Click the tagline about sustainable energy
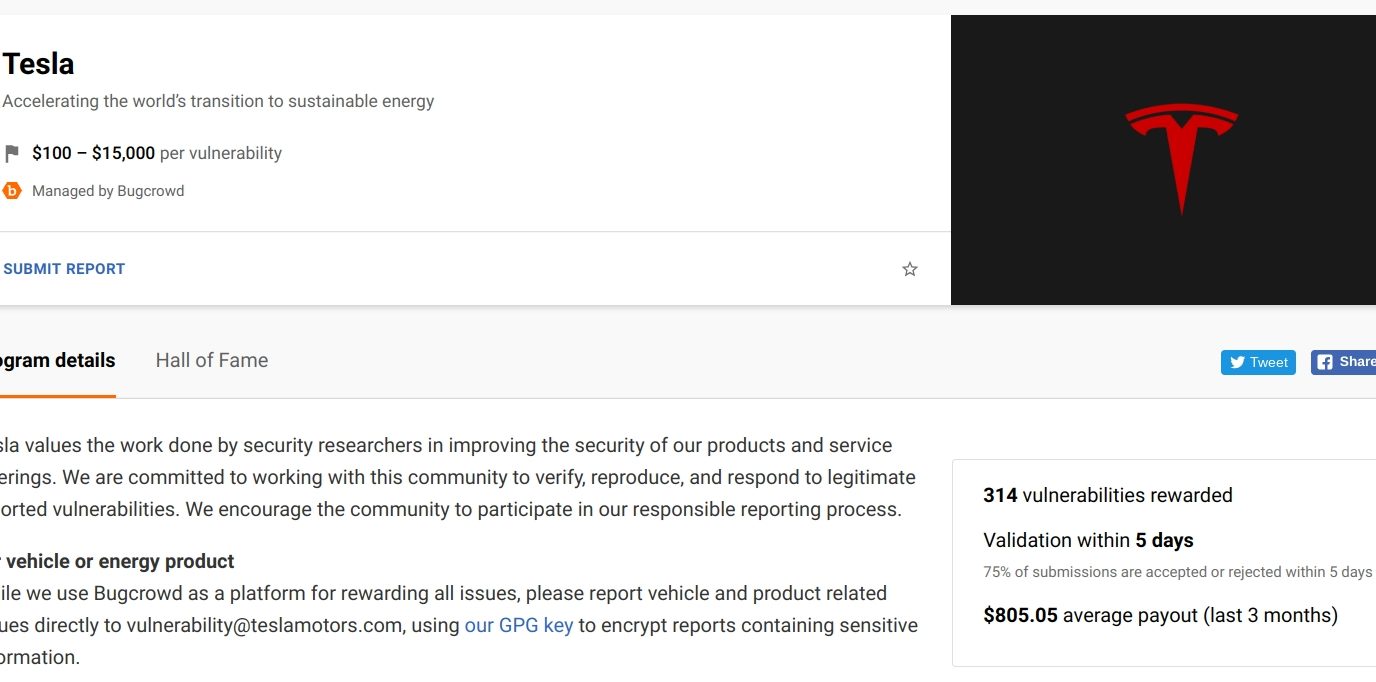1376x682 pixels. [219, 101]
